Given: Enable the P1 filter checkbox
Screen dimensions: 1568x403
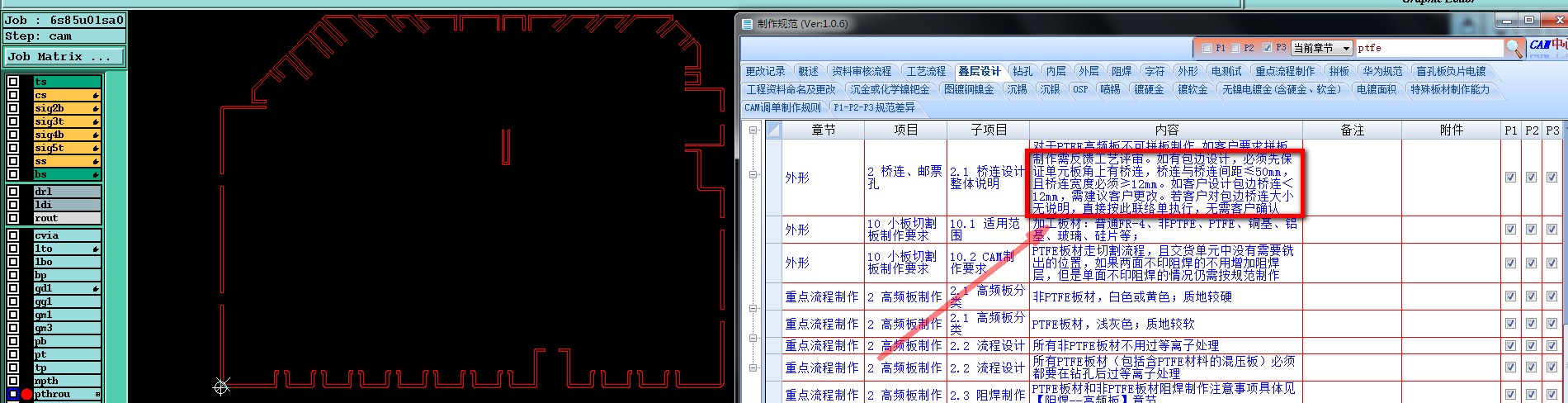Looking at the screenshot, I should coord(1207,49).
